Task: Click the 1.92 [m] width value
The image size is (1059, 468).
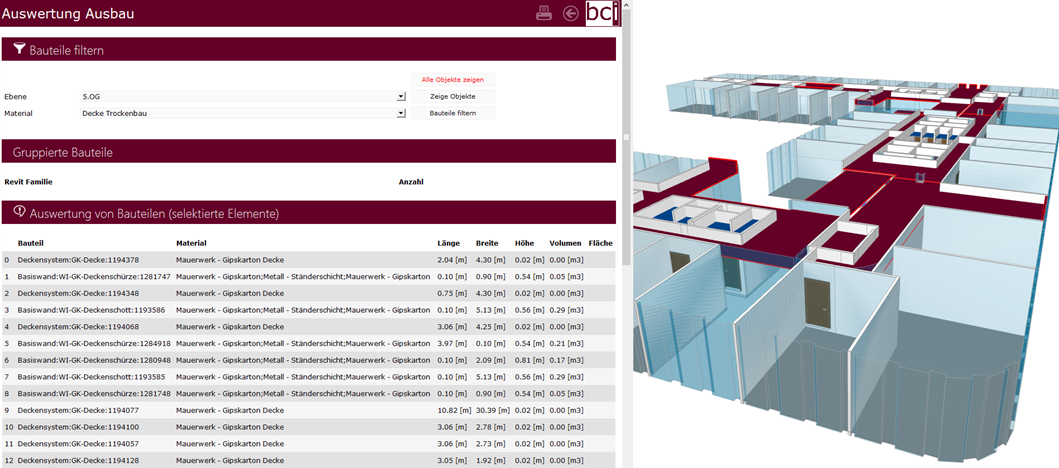Action: [x=490, y=460]
